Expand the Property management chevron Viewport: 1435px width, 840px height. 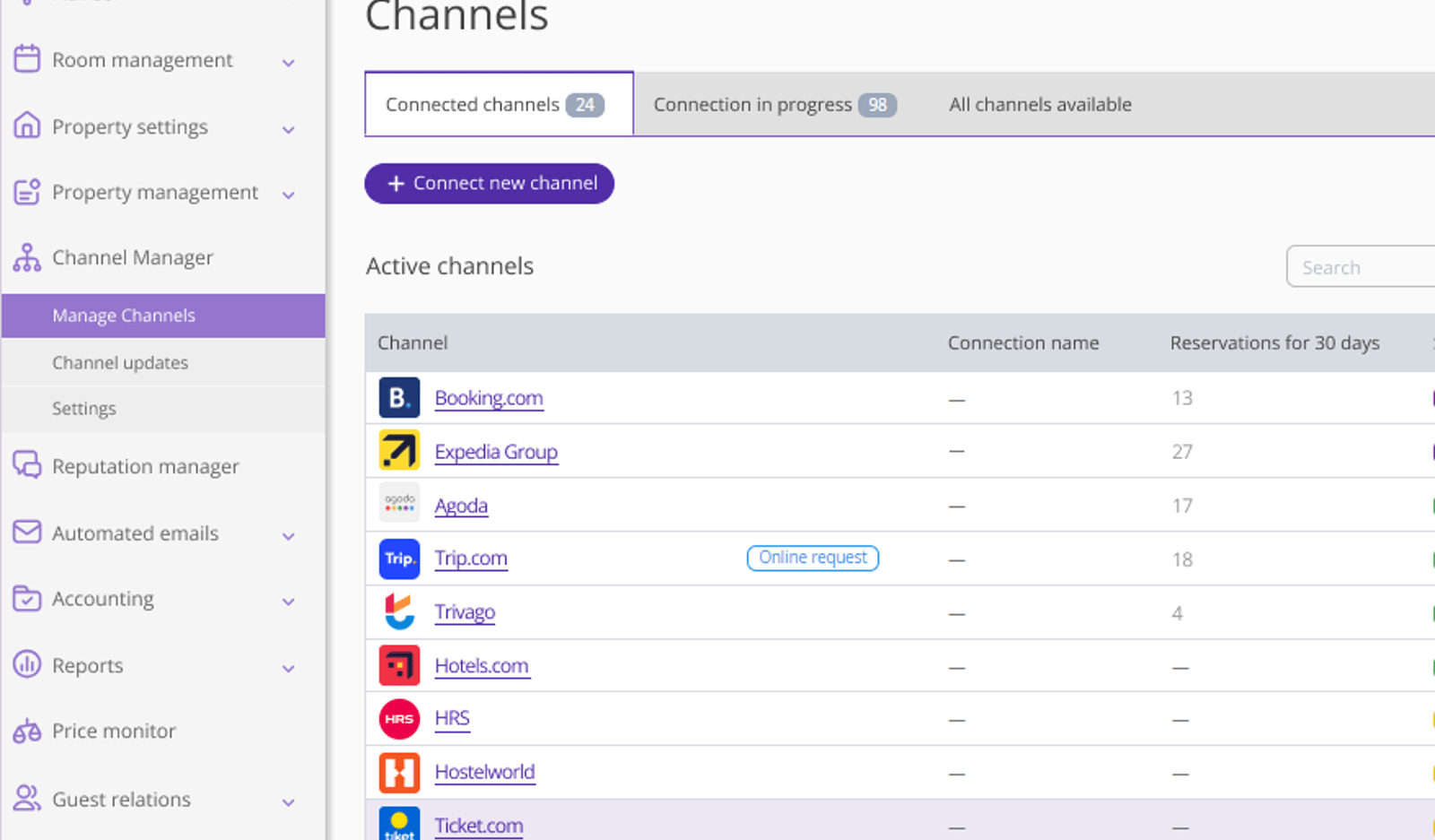coord(289,195)
